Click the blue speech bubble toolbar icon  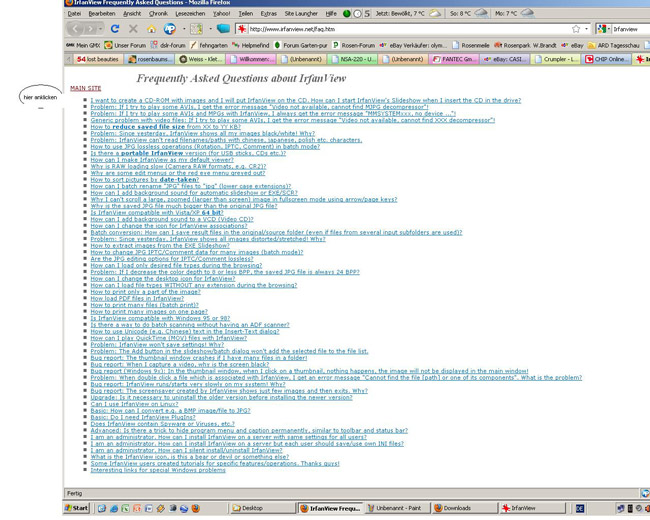pyautogui.click(x=223, y=28)
